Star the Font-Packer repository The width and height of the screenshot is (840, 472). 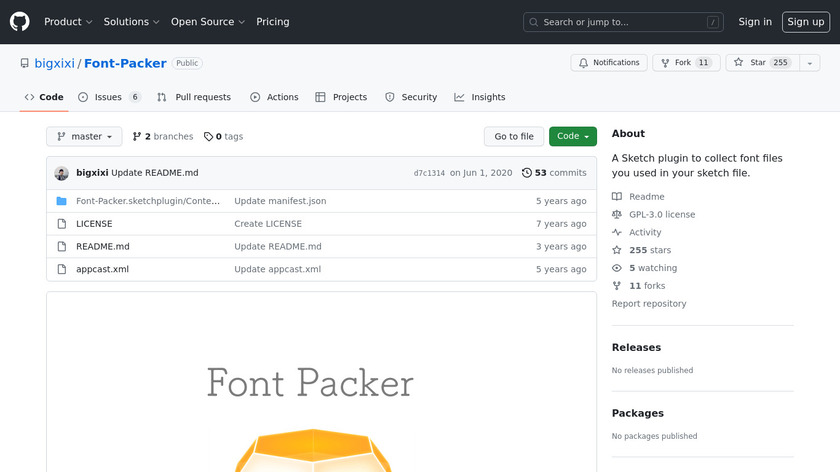759,63
